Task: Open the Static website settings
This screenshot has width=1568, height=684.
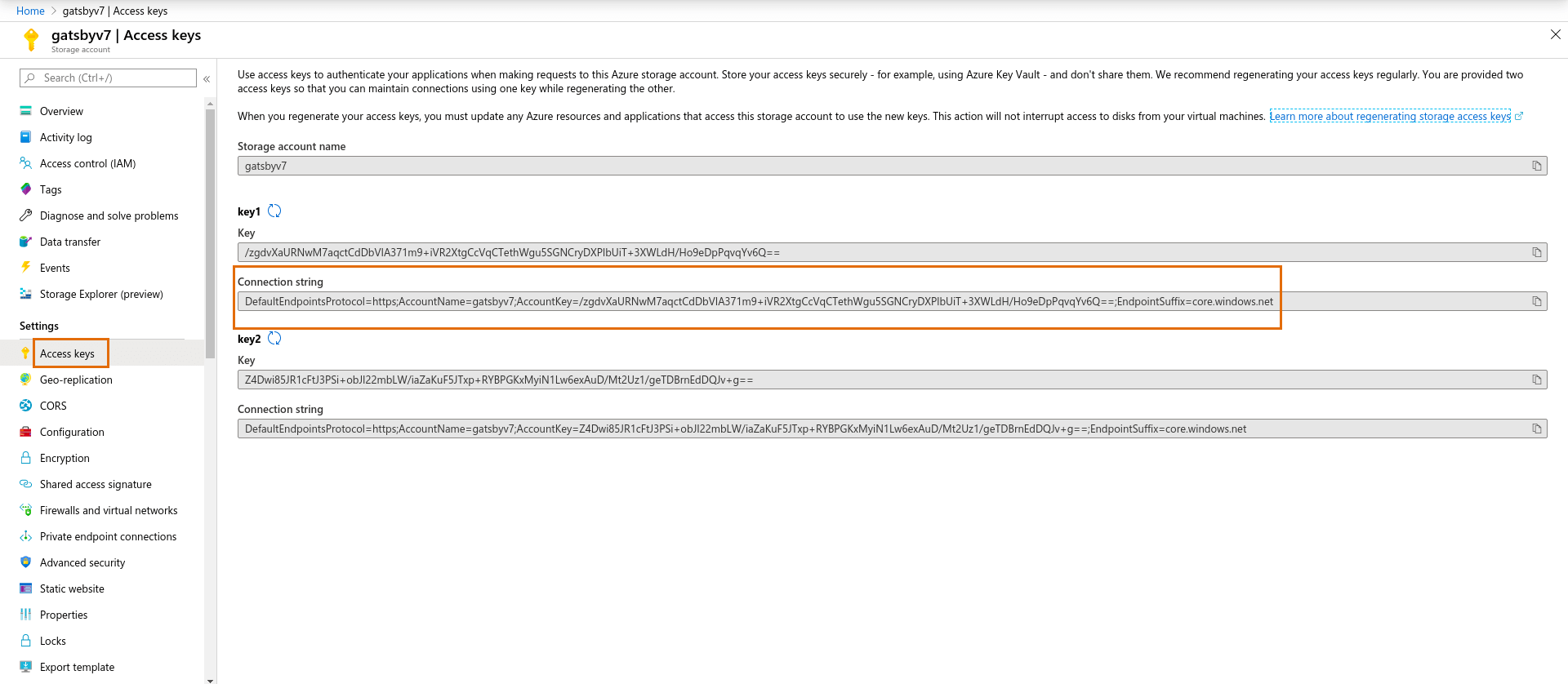Action: (x=72, y=589)
